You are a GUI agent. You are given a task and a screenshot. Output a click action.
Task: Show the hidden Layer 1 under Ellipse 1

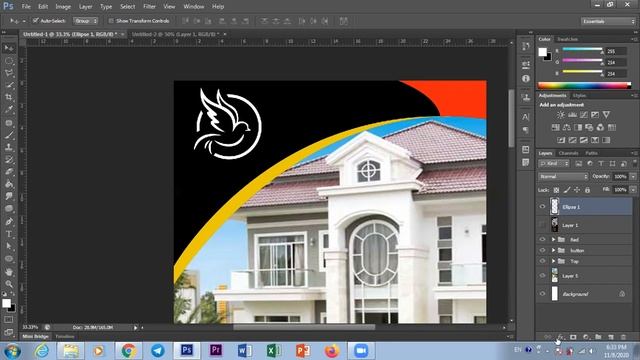pyautogui.click(x=542, y=225)
